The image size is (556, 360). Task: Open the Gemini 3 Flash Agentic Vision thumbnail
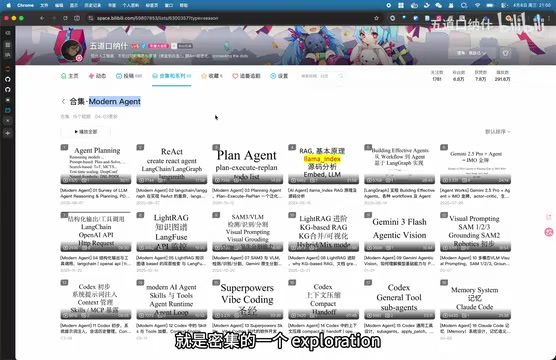(399, 232)
